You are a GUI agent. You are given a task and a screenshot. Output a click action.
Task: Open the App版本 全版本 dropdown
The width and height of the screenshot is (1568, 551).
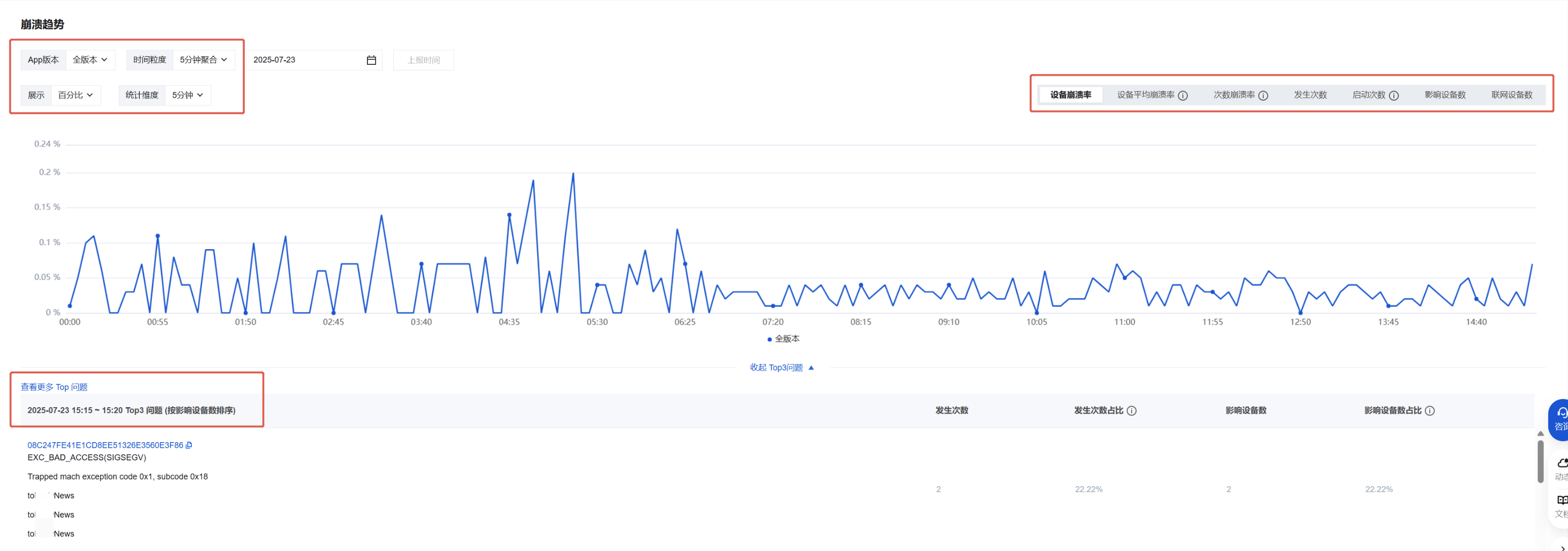click(90, 60)
